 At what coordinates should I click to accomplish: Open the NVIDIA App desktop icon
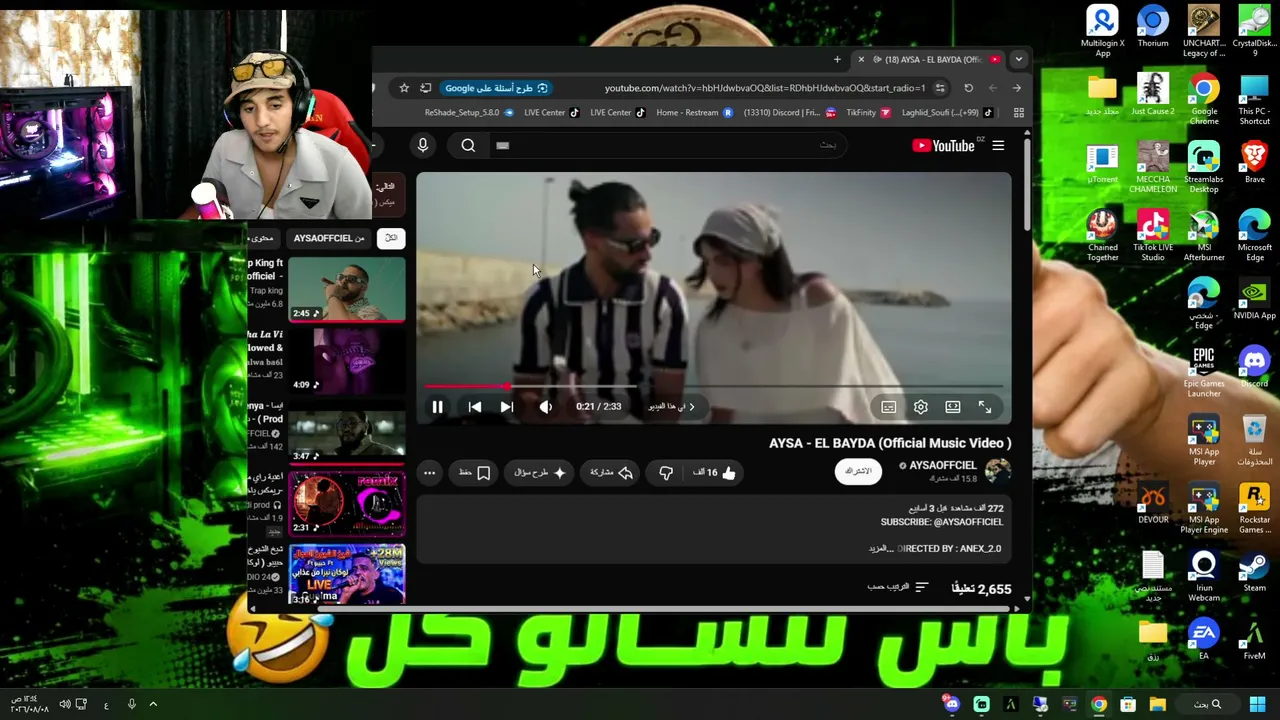point(1254,299)
